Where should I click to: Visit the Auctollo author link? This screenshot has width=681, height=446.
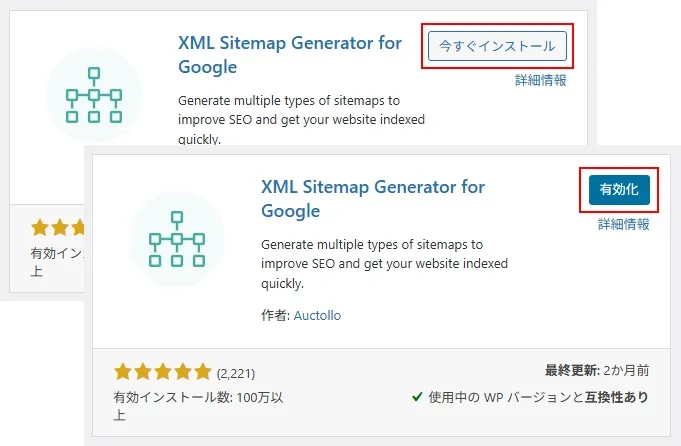(x=317, y=315)
